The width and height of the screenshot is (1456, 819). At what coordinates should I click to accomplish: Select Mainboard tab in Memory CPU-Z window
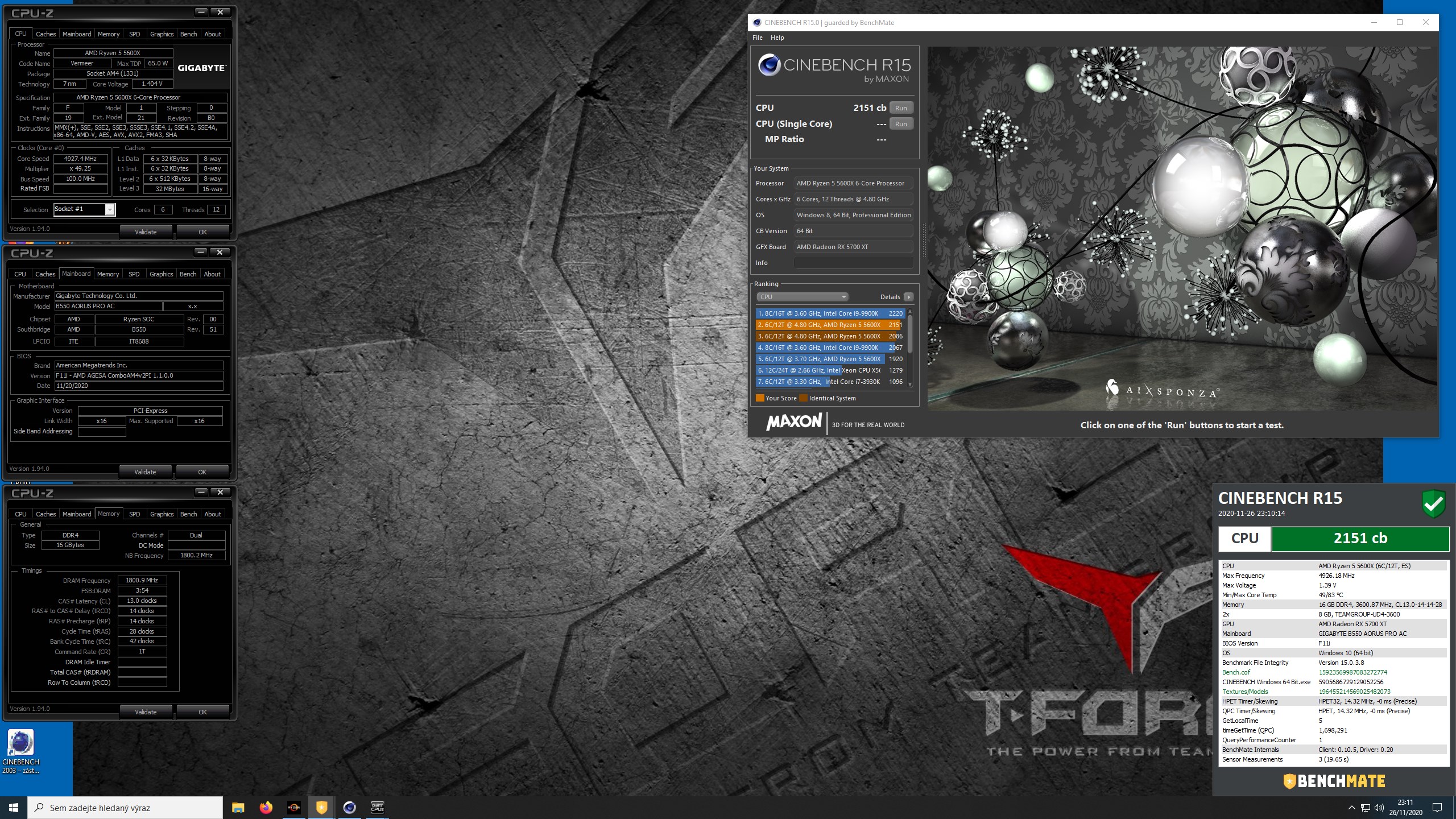pos(77,514)
